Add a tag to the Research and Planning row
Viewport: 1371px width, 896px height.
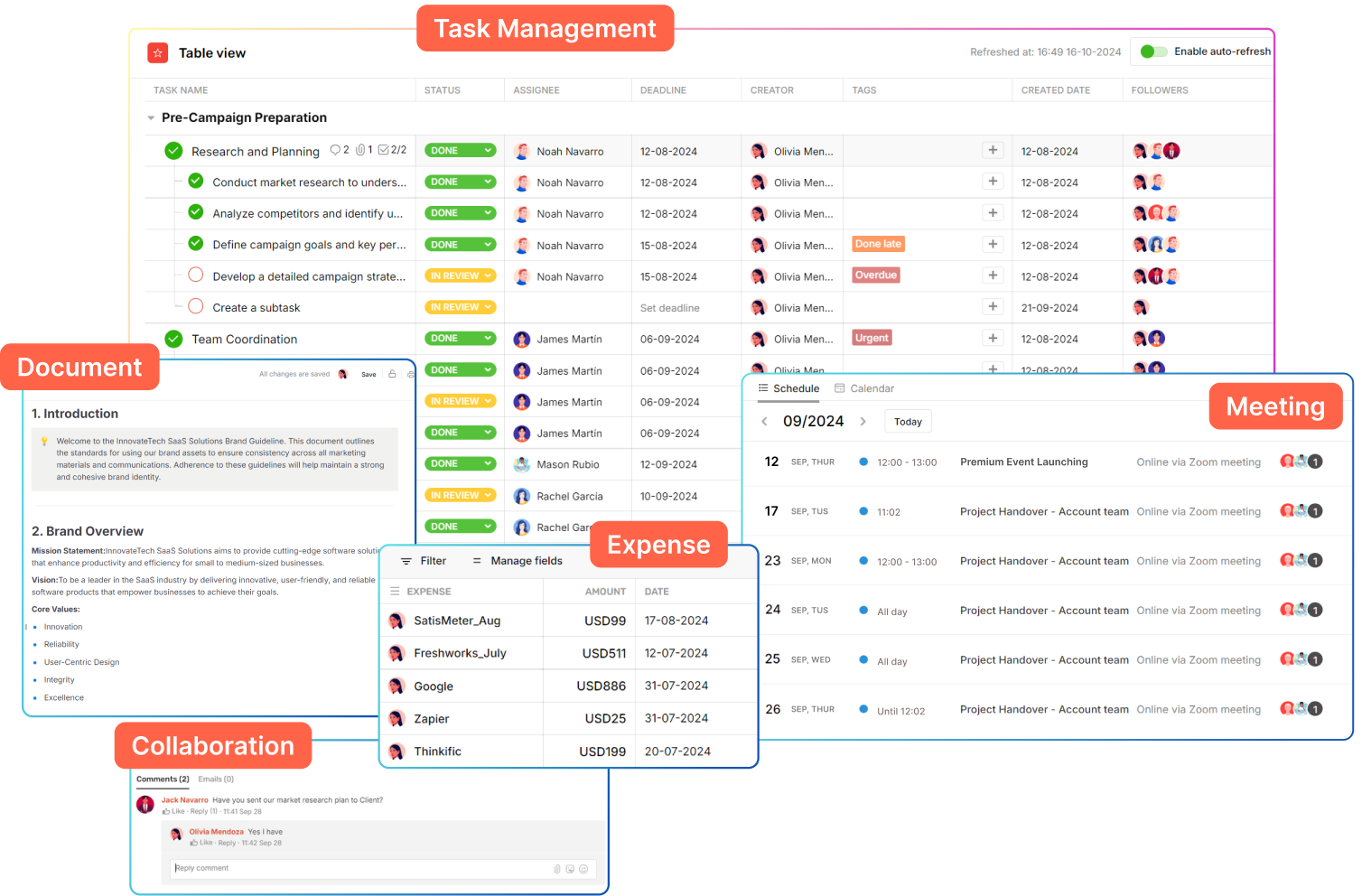click(x=993, y=151)
